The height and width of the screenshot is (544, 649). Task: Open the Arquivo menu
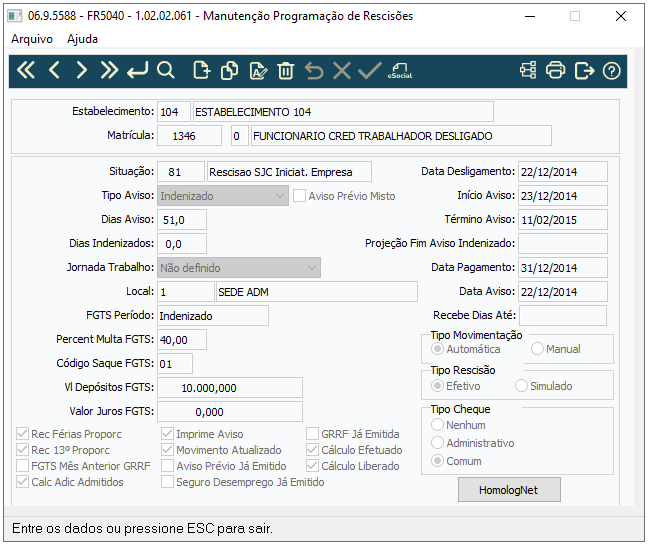pos(32,39)
